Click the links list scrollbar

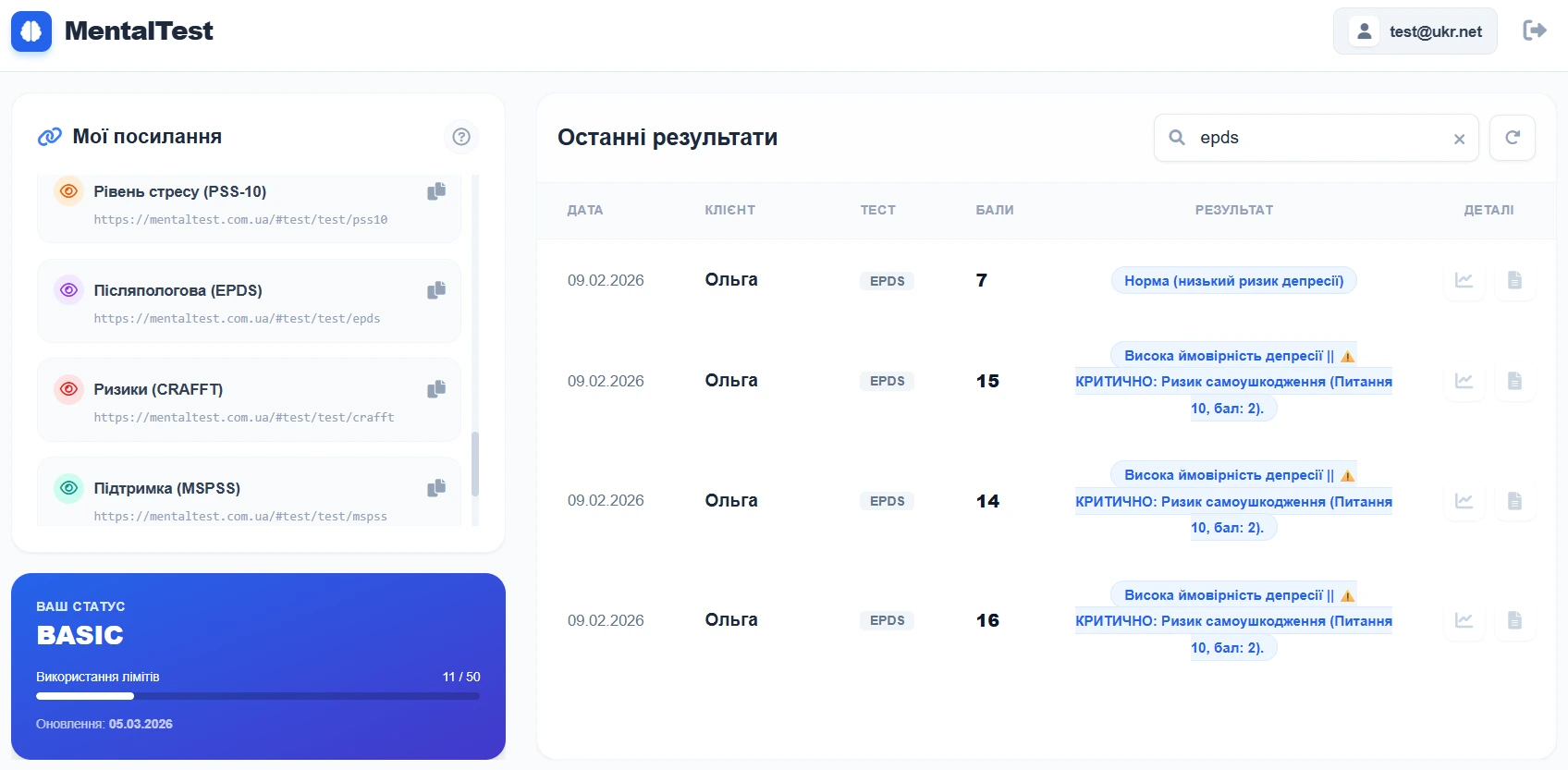(x=475, y=463)
